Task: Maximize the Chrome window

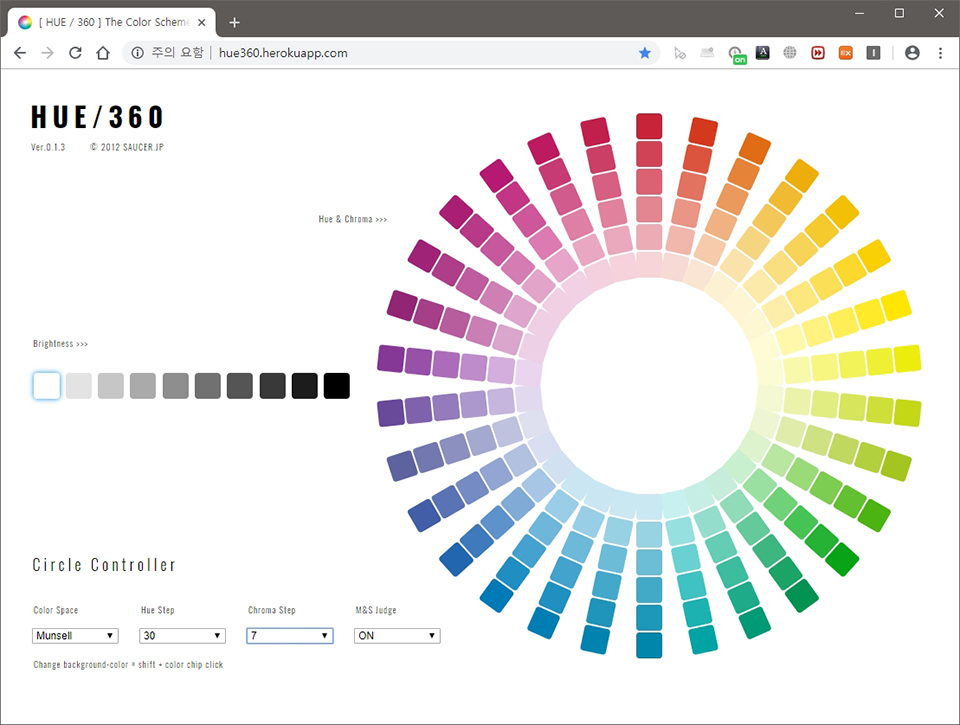Action: 899,13
